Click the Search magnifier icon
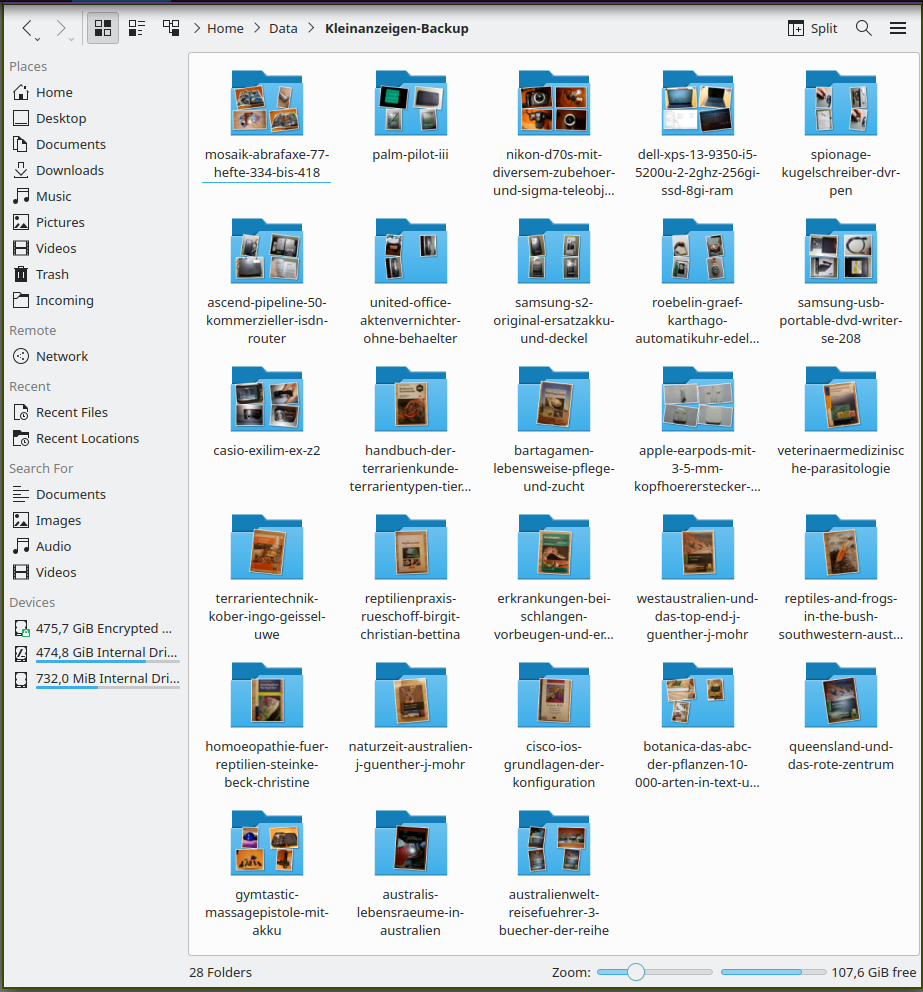This screenshot has width=923, height=992. click(x=864, y=28)
